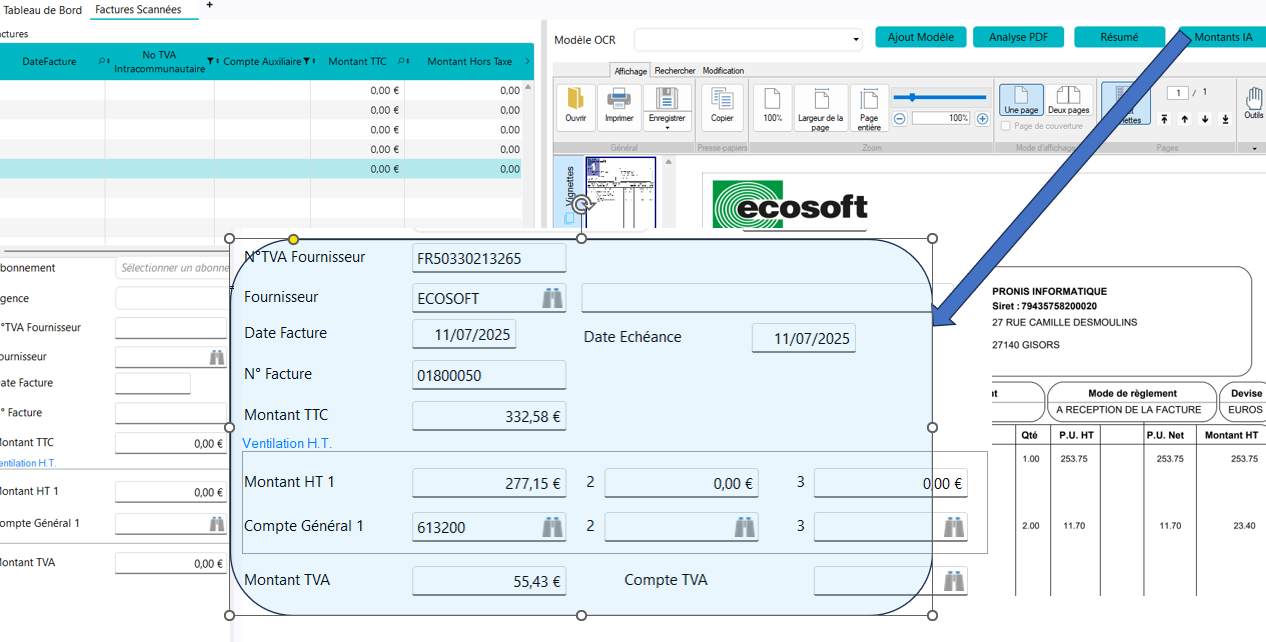Switch to the Tableau de Bord tab
This screenshot has height=642, width=1266.
43,10
